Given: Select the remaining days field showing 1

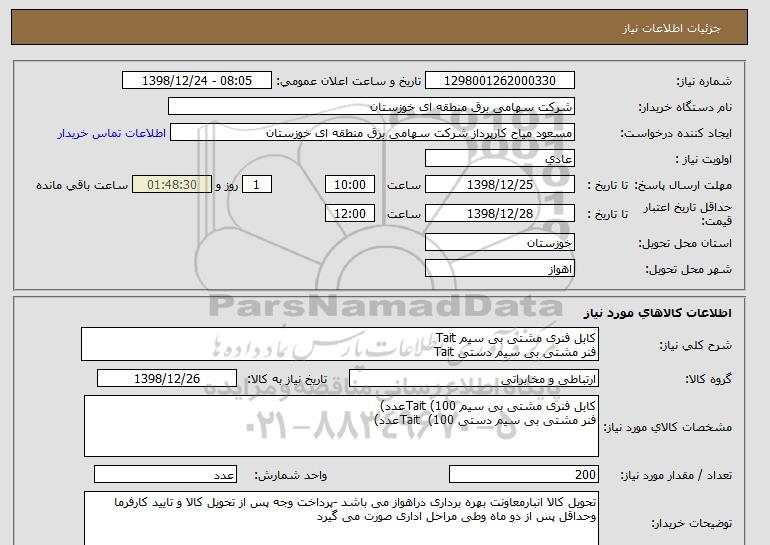Looking at the screenshot, I should click(258, 185).
